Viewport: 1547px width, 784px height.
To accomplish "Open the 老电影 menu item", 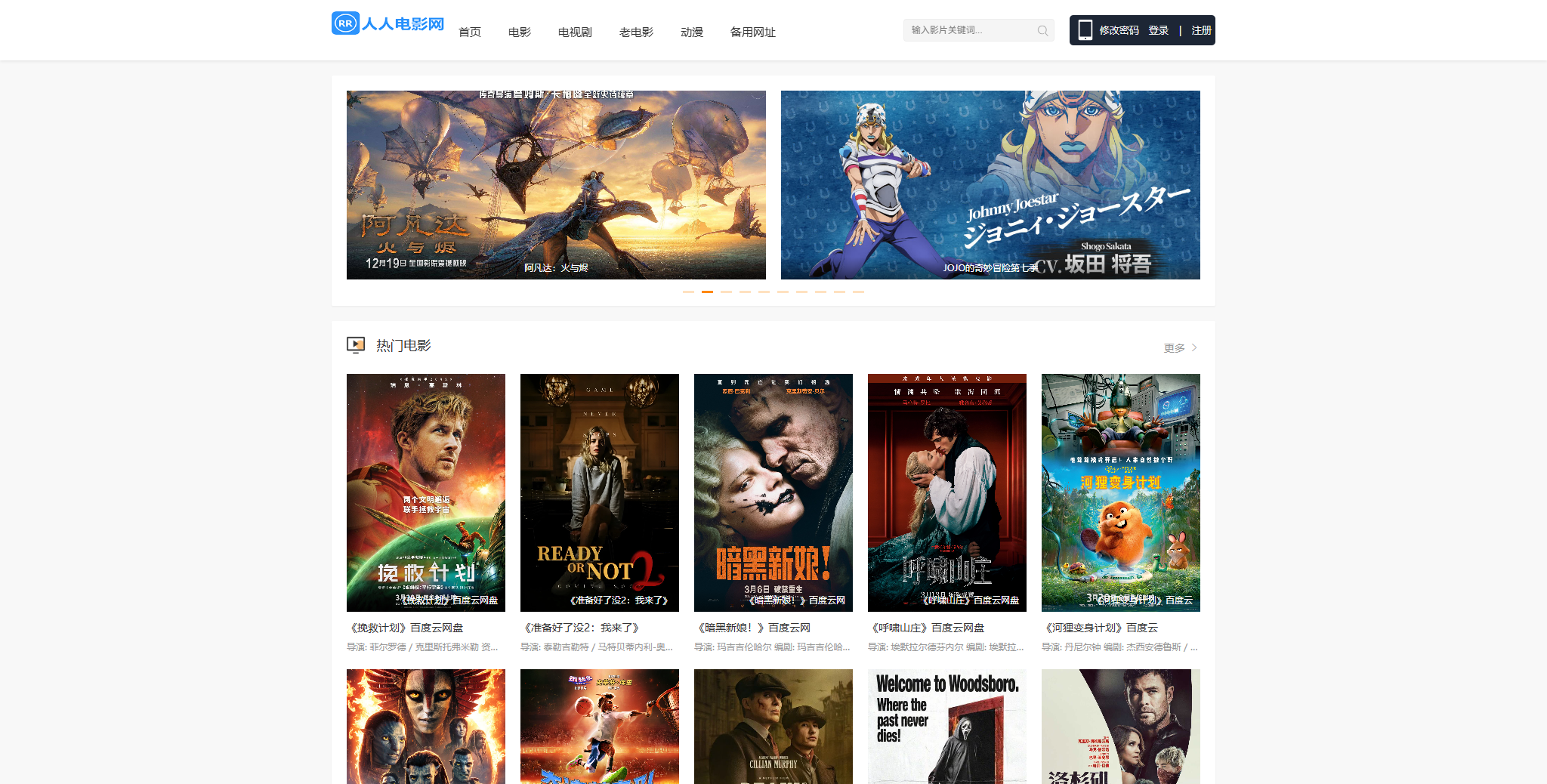I will 636,32.
